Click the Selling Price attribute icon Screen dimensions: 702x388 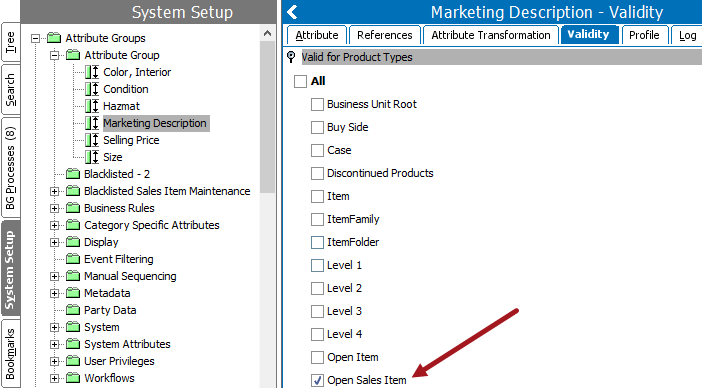92,140
